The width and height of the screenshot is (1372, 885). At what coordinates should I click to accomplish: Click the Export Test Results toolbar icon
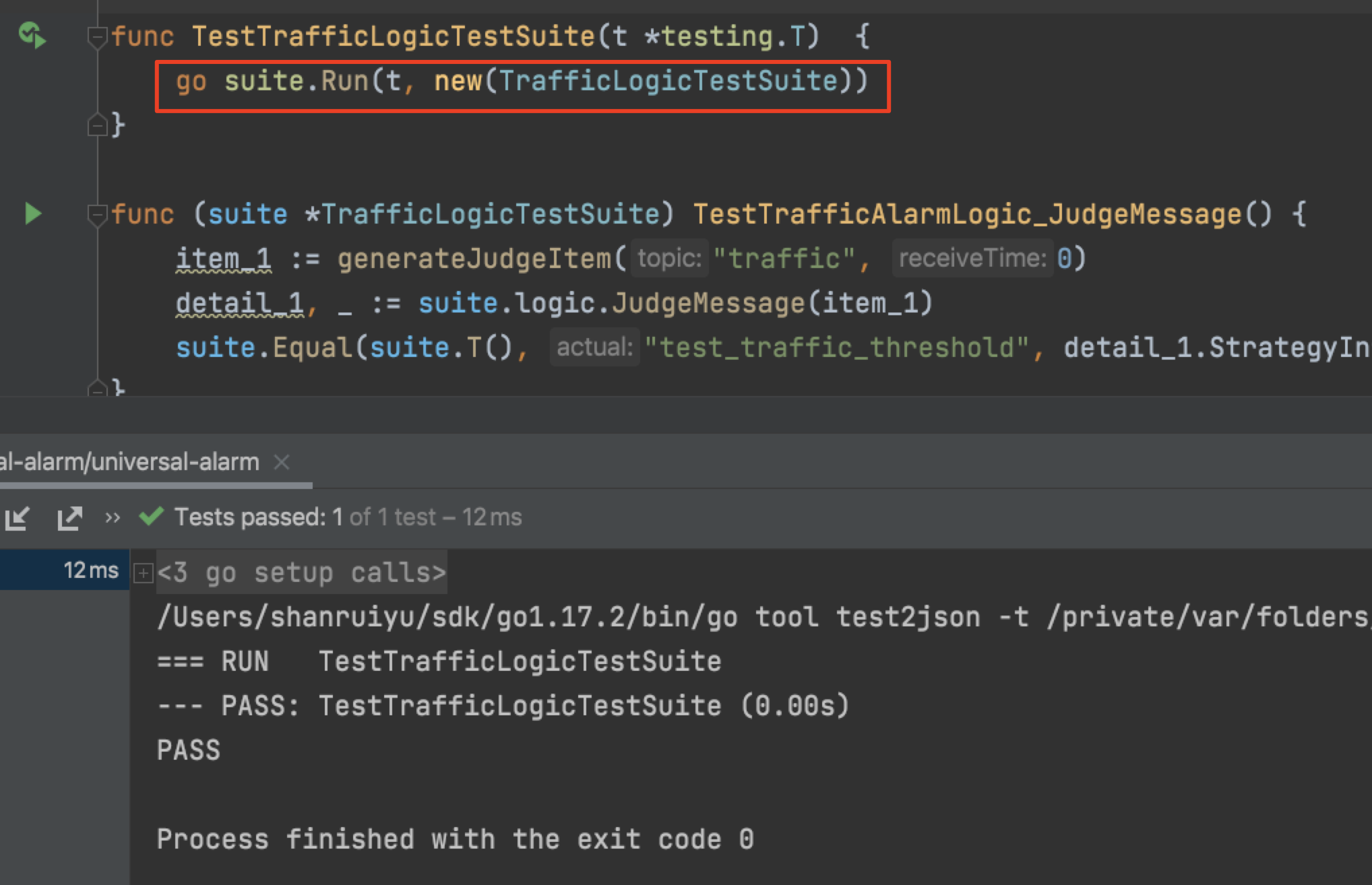pos(69,517)
